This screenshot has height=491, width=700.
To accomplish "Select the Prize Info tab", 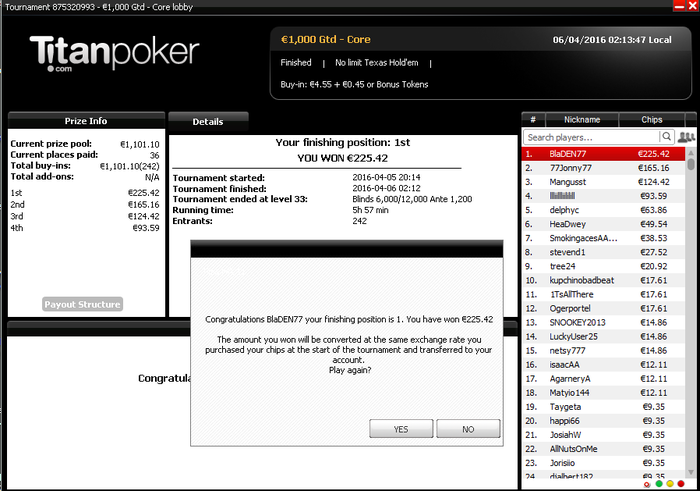I will [86, 121].
